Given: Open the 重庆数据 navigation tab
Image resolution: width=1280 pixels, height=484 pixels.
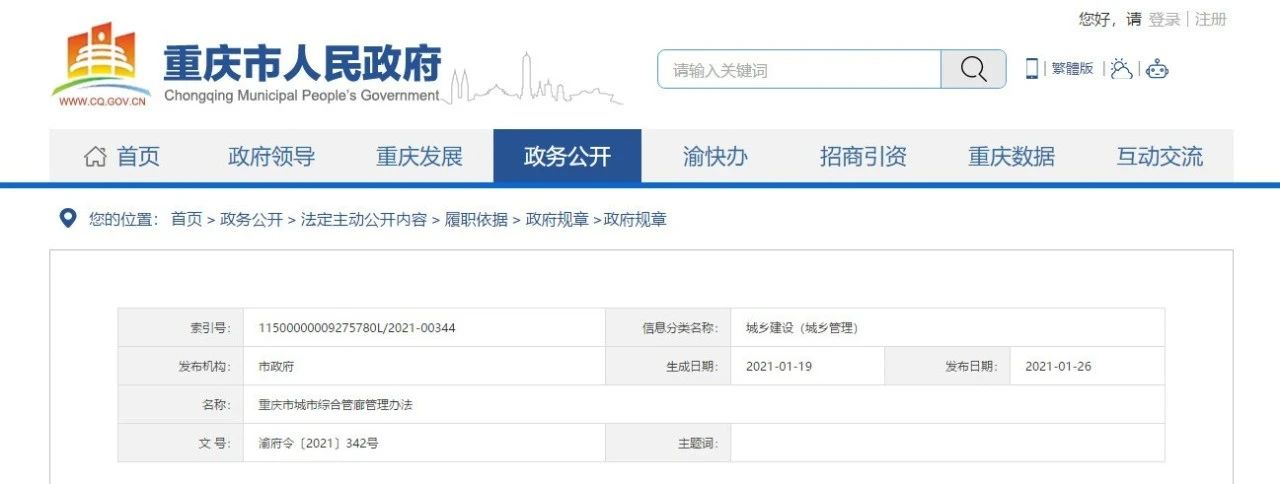Looking at the screenshot, I should 1011,156.
